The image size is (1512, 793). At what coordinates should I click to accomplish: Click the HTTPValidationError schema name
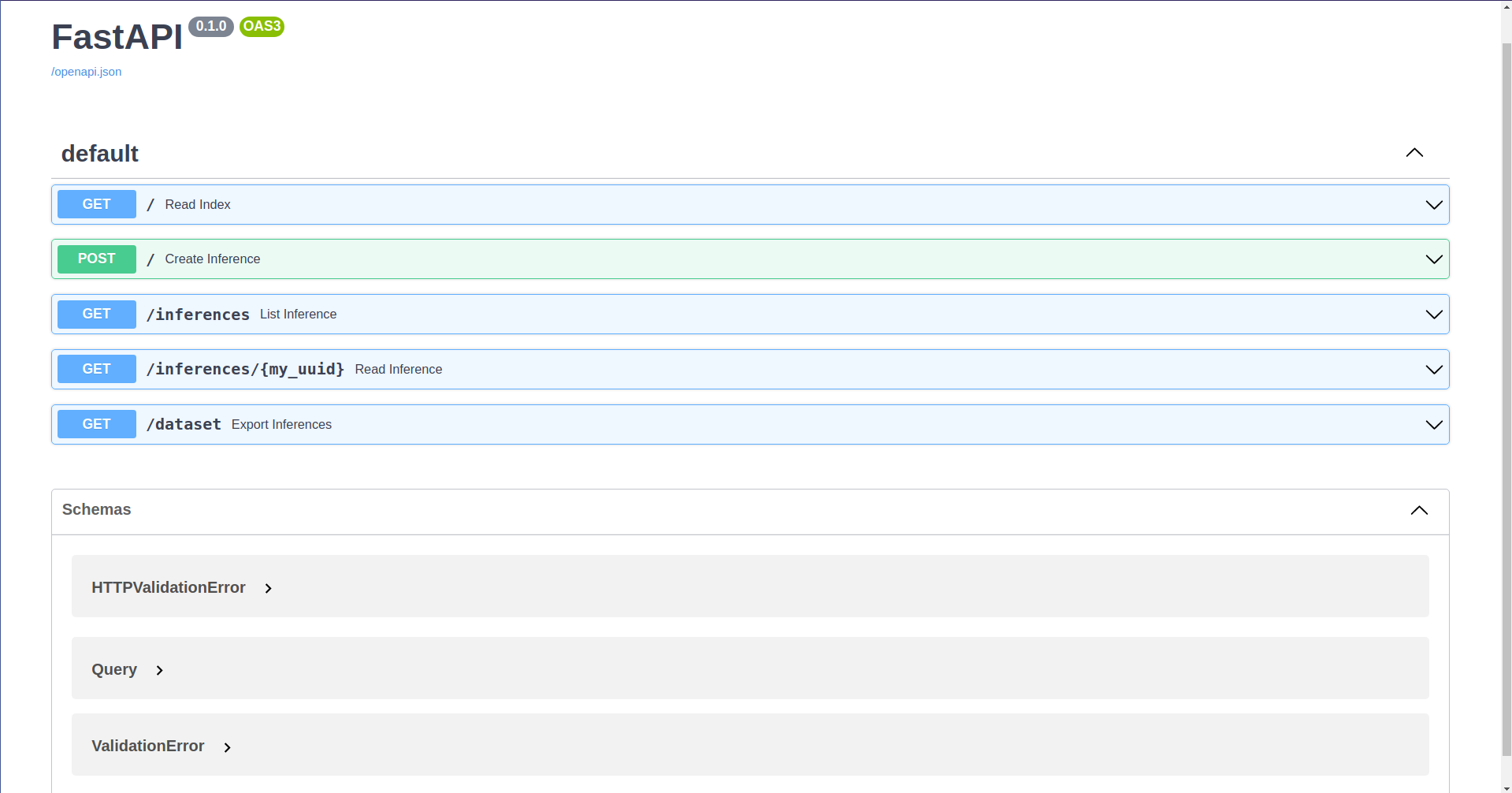169,588
